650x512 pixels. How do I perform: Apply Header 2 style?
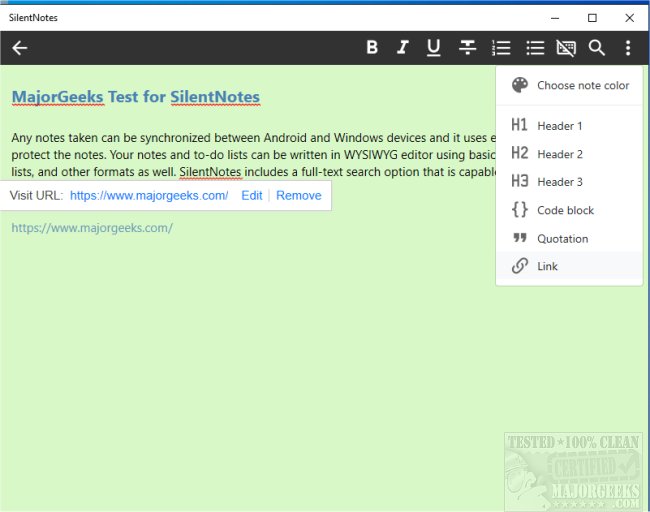(x=569, y=154)
